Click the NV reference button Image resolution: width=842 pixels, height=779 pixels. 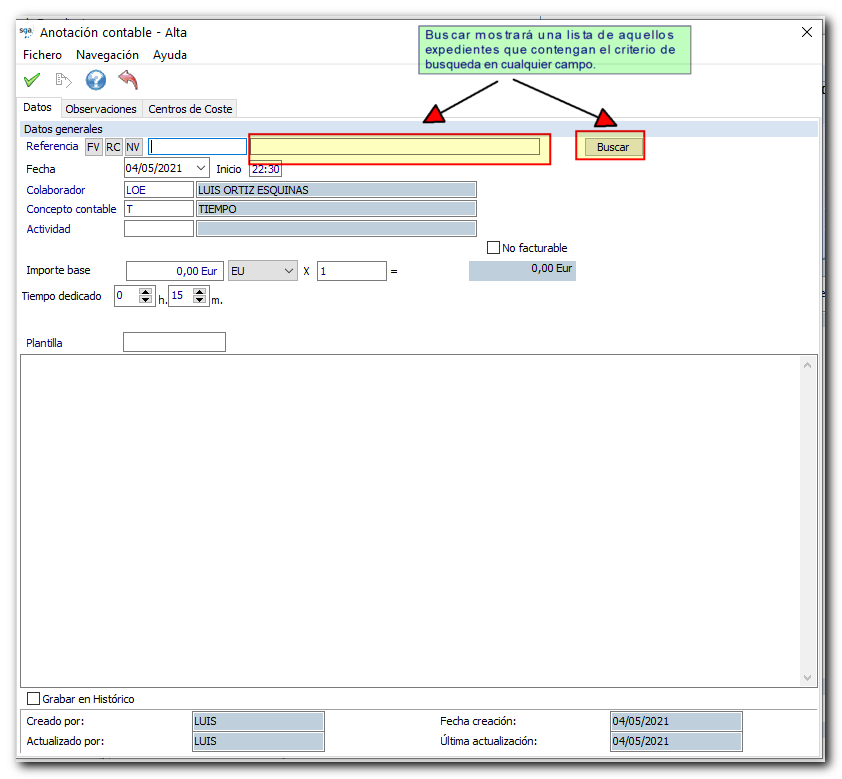click(x=133, y=147)
